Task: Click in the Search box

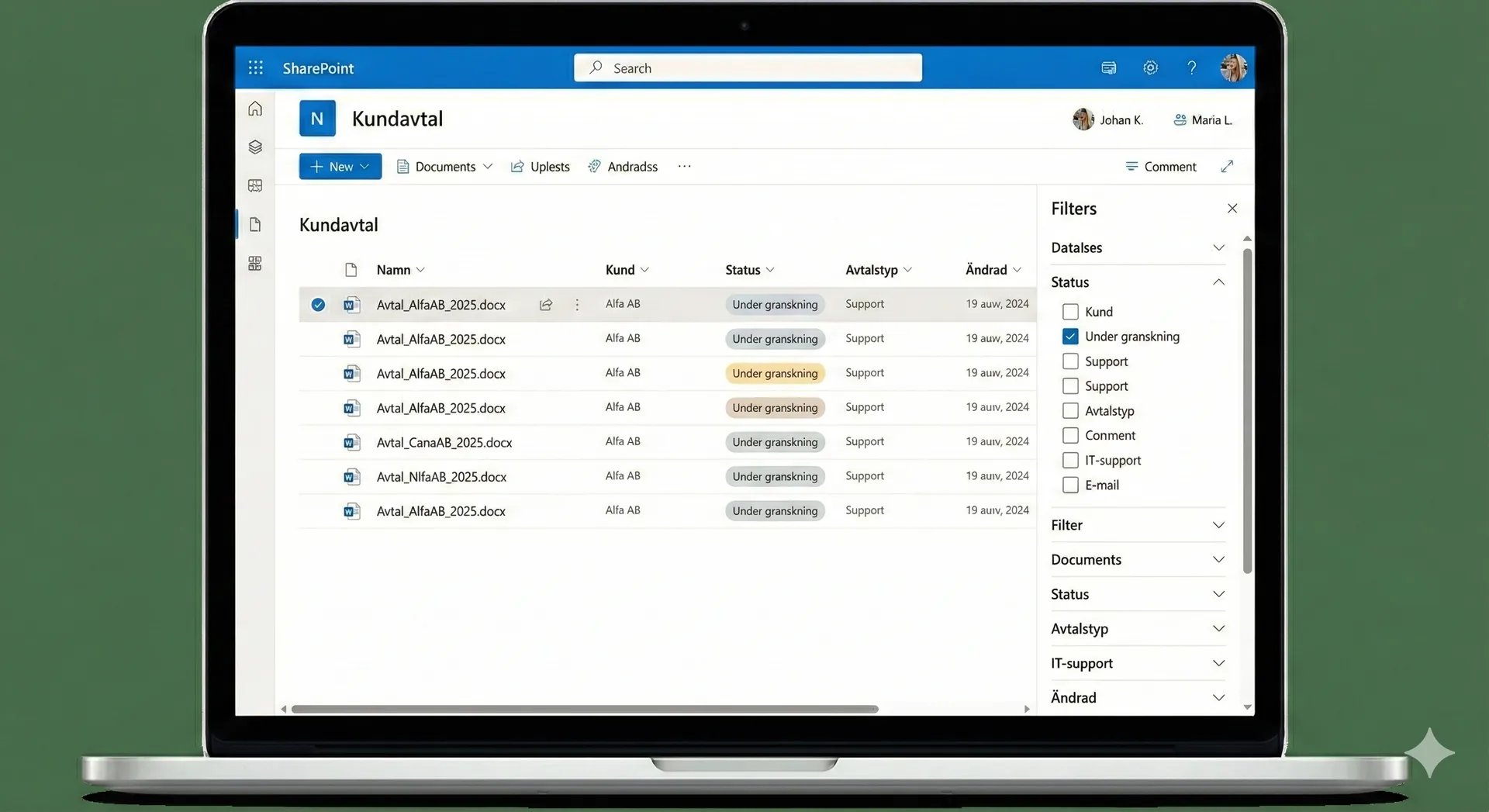Action: 748,68
